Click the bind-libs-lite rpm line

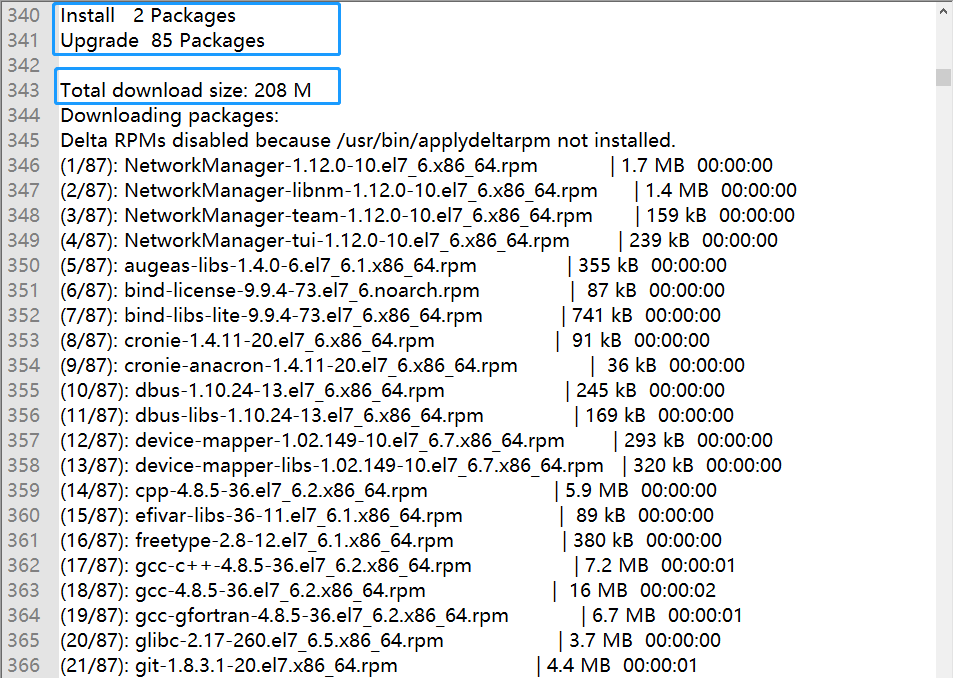click(x=390, y=315)
